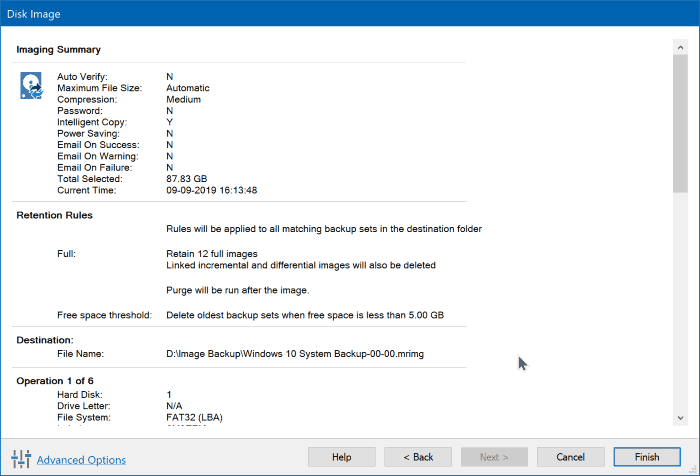The width and height of the screenshot is (700, 476).
Task: Click the 'Retain 12 full images' text
Action: click(x=212, y=254)
